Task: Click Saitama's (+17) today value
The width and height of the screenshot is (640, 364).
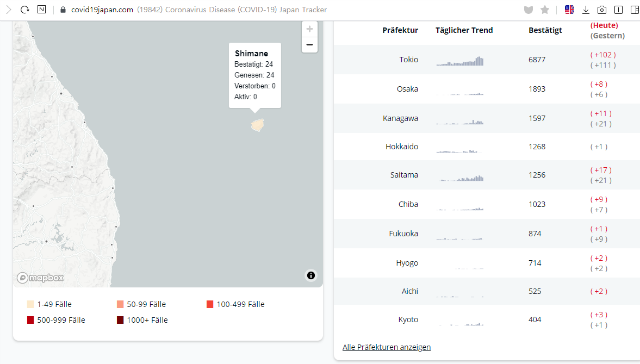Action: pos(601,170)
